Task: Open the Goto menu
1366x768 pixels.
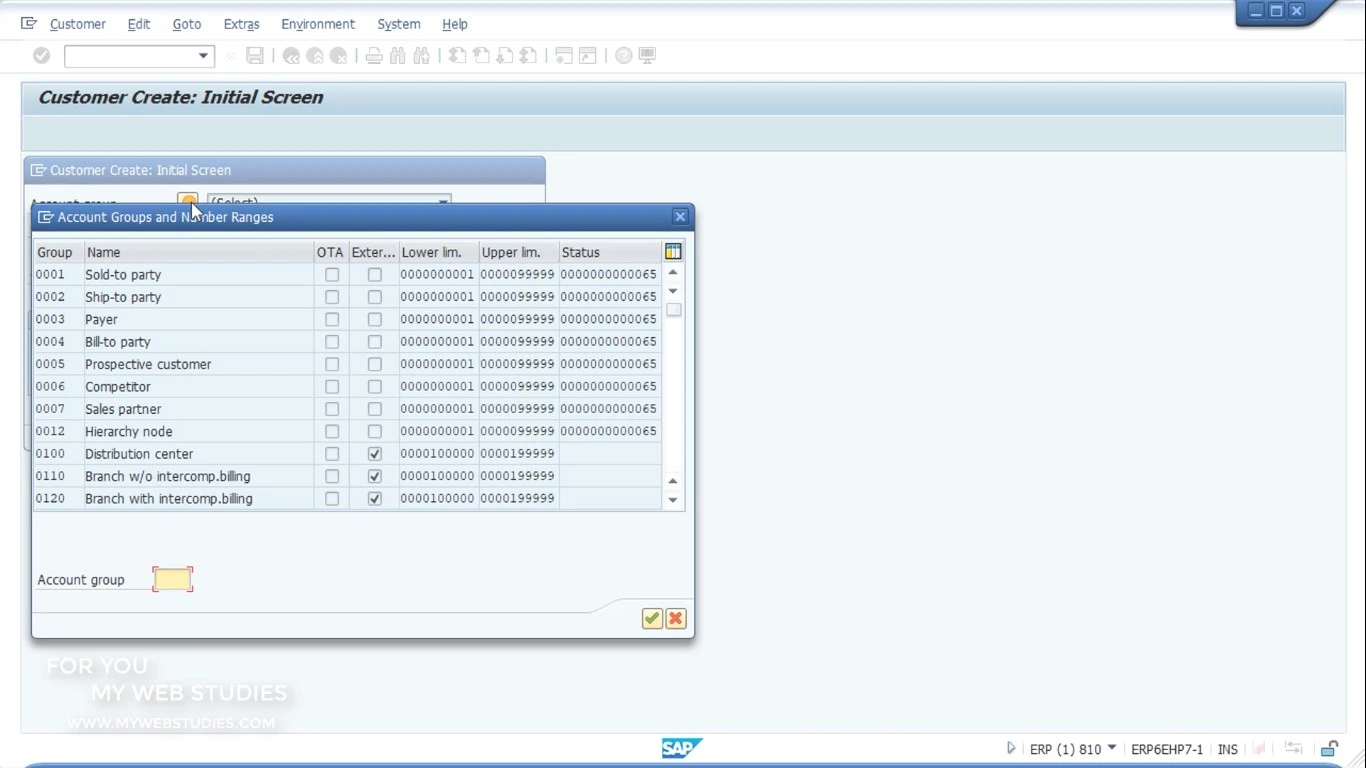Action: [x=187, y=24]
